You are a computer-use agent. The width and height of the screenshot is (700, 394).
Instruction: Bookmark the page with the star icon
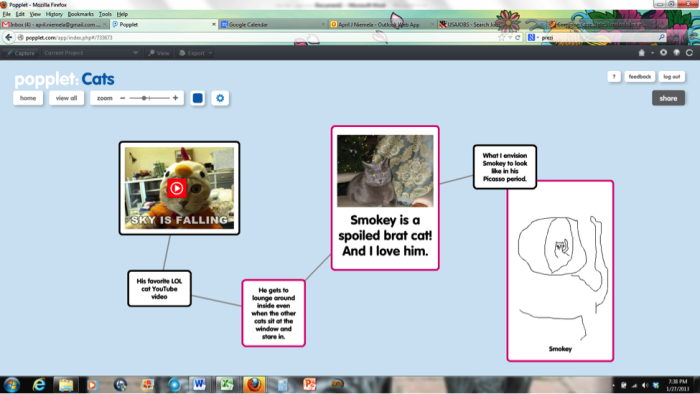(x=502, y=38)
